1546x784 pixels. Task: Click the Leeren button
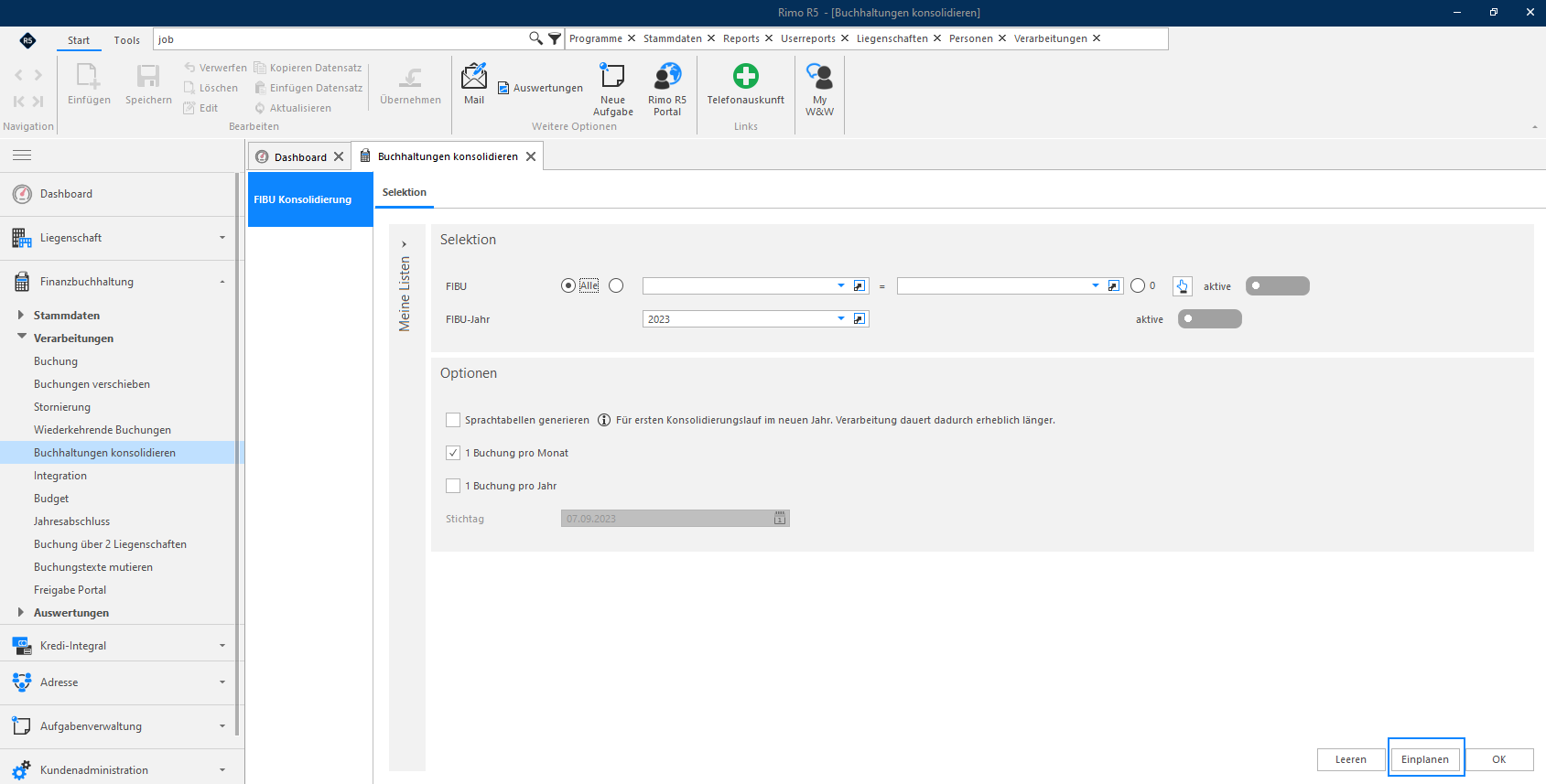tap(1351, 759)
